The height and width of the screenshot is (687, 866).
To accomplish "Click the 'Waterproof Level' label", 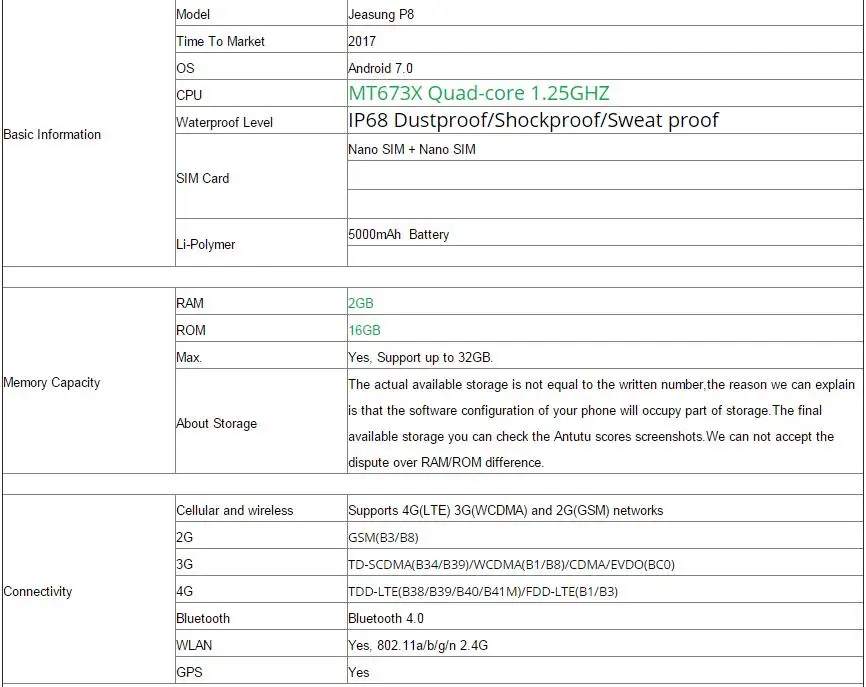I will click(x=224, y=123).
